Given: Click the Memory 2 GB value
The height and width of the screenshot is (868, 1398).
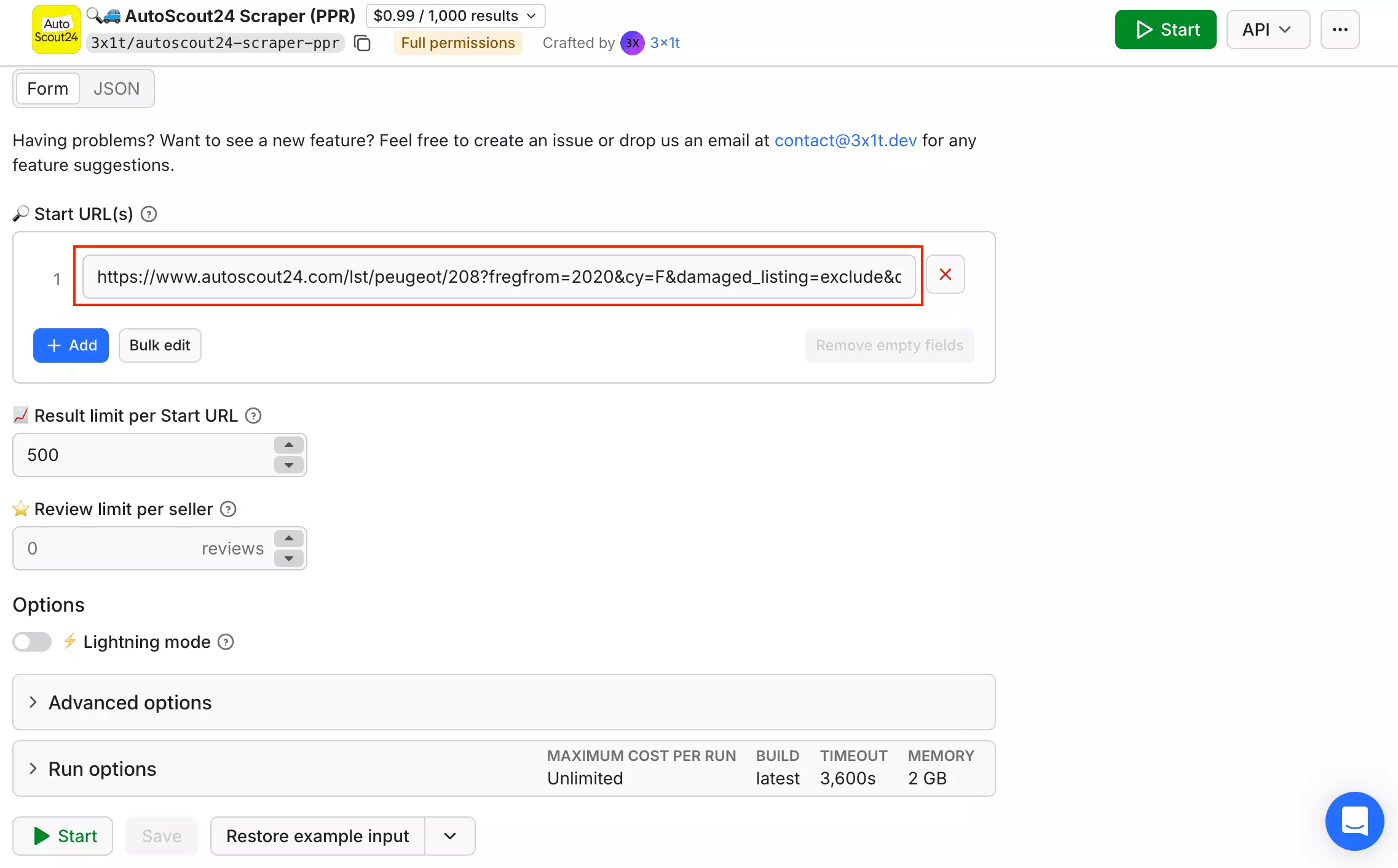Looking at the screenshot, I should point(927,778).
